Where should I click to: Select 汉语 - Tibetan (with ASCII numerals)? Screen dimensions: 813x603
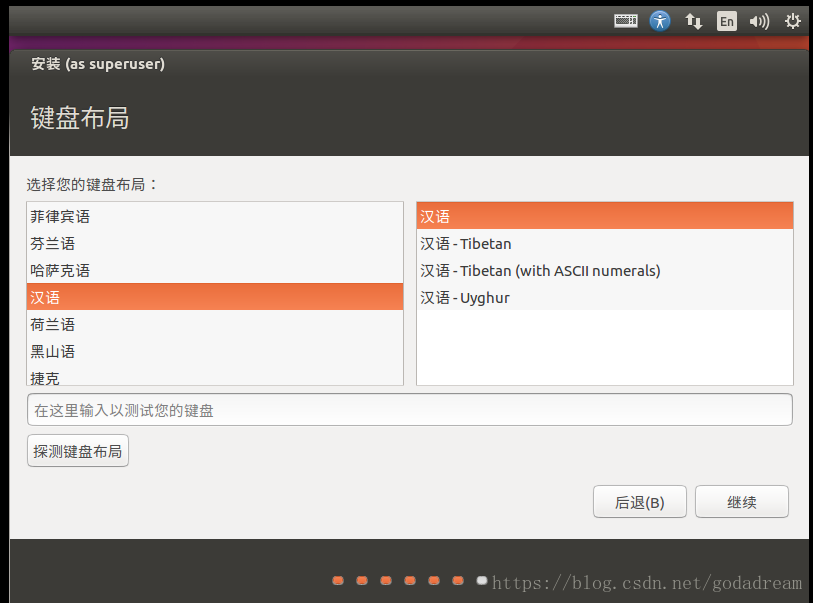point(605,270)
